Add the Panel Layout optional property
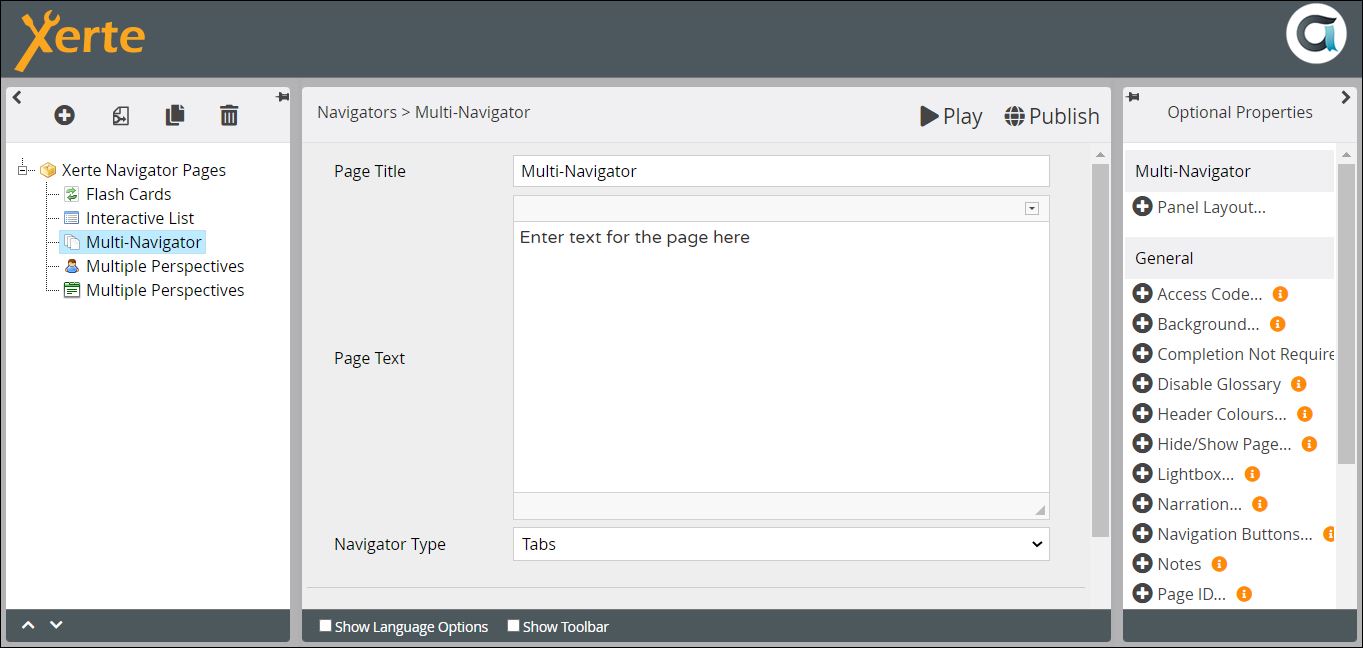 point(1142,207)
